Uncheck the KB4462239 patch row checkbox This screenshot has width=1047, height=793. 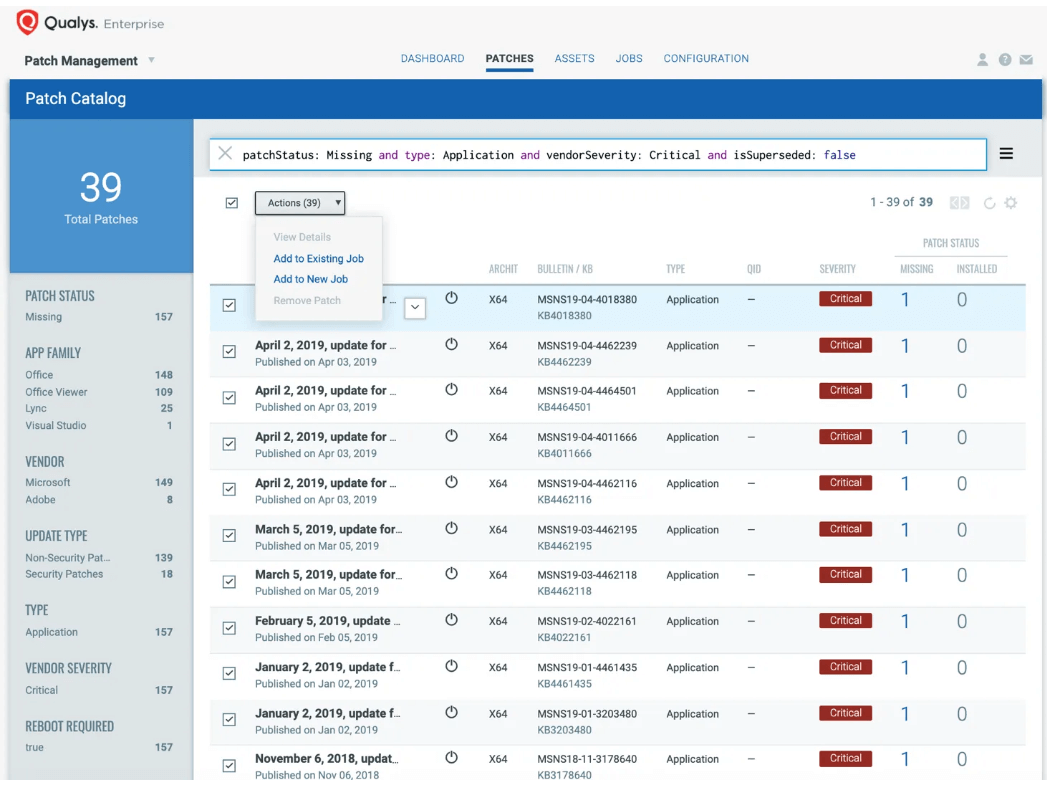point(229,353)
